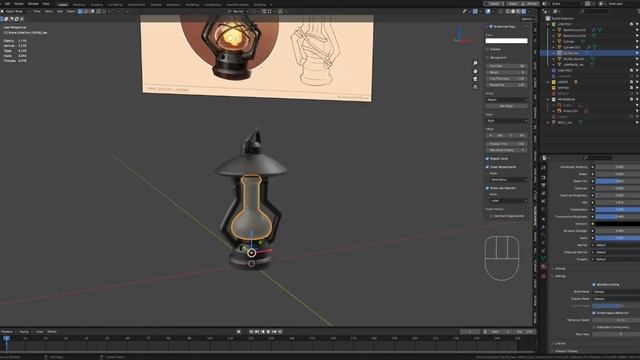Open the Physics properties tab icon
This screenshot has width=640, height=360.
point(543,242)
